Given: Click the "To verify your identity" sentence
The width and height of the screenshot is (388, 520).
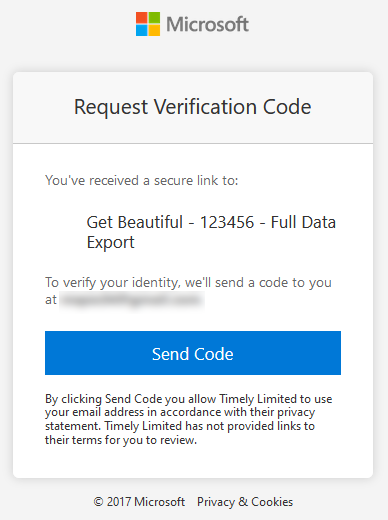Looking at the screenshot, I should [x=188, y=291].
